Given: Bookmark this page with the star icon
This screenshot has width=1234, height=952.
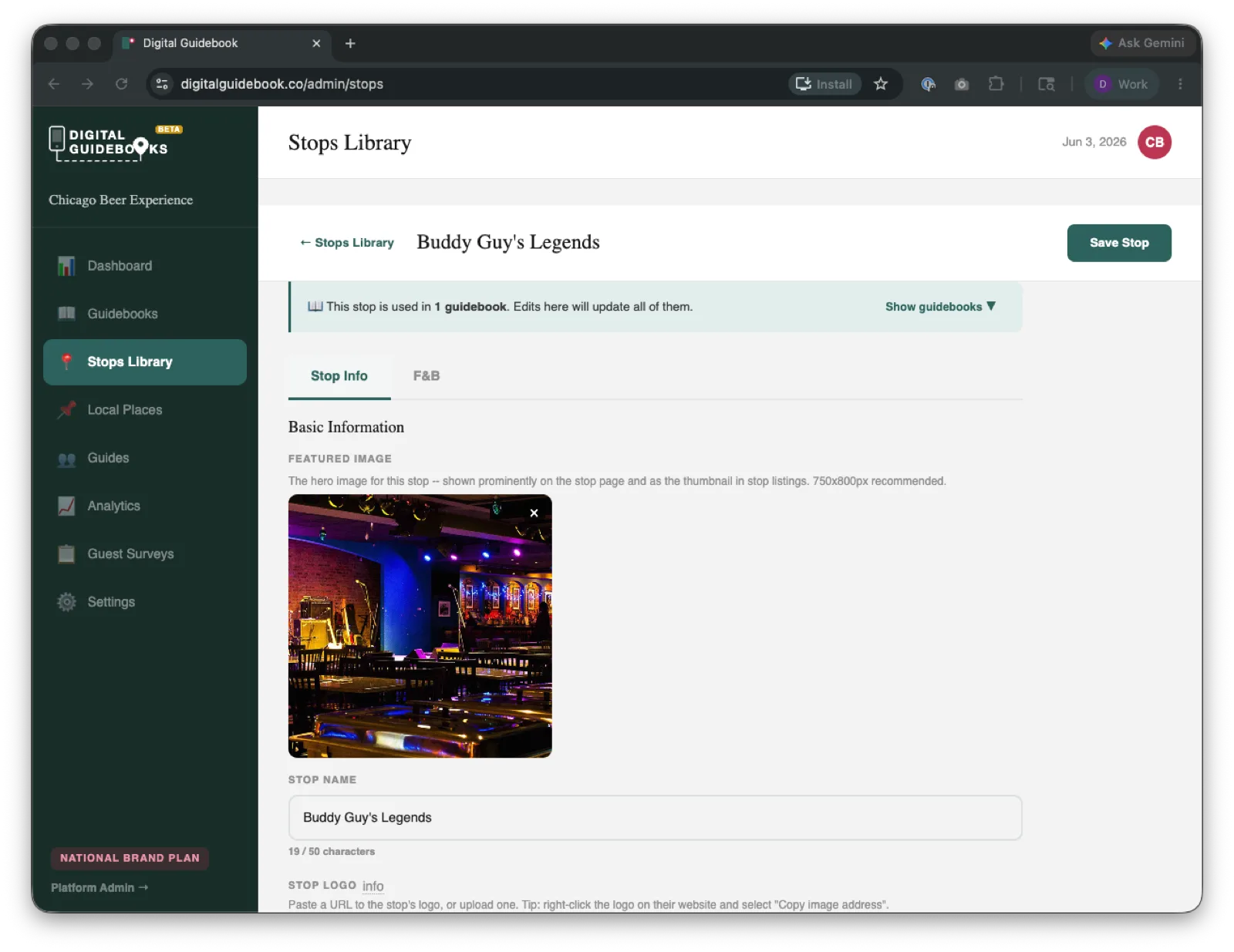Looking at the screenshot, I should click(x=881, y=84).
